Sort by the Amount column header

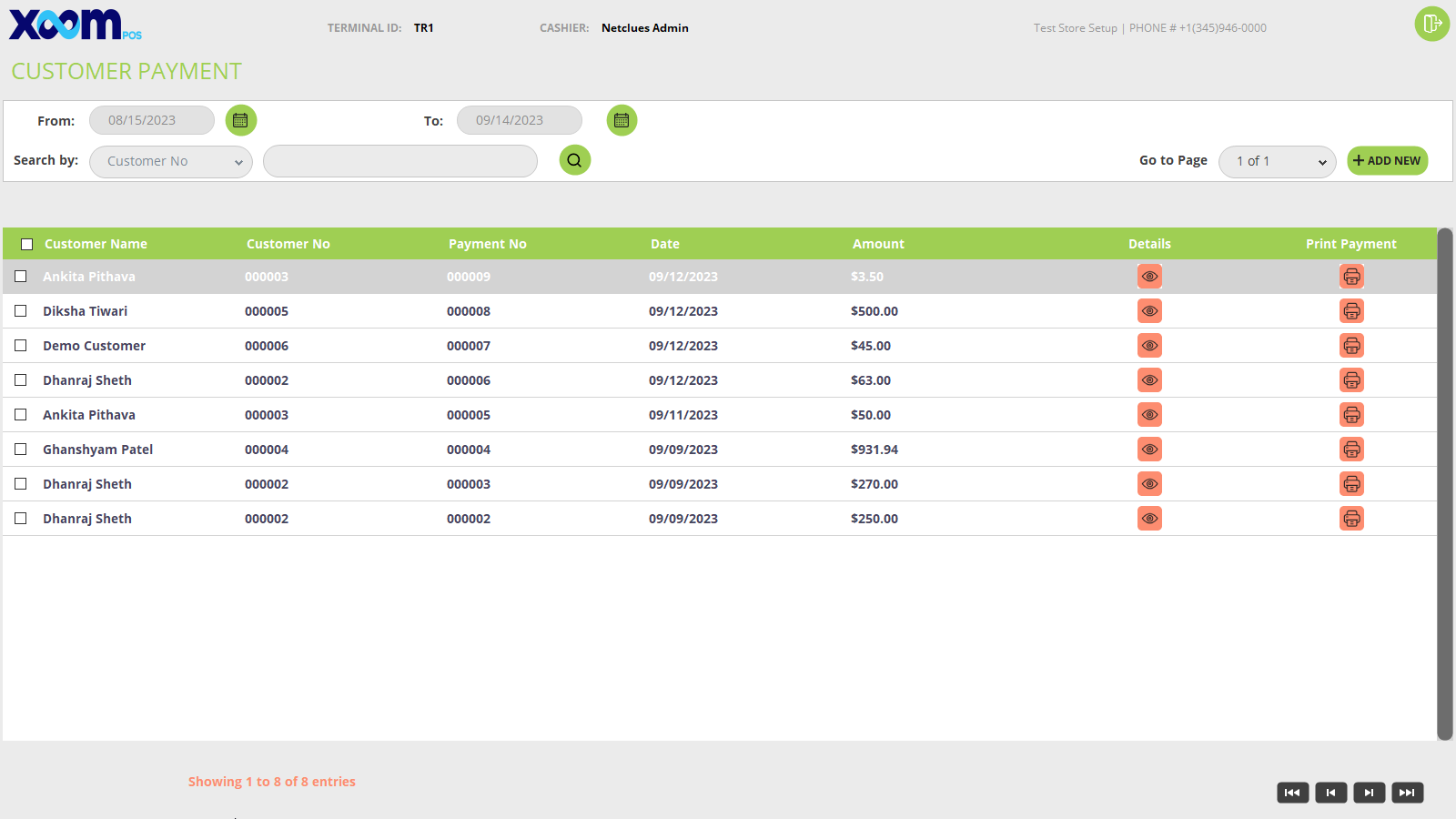tap(878, 244)
